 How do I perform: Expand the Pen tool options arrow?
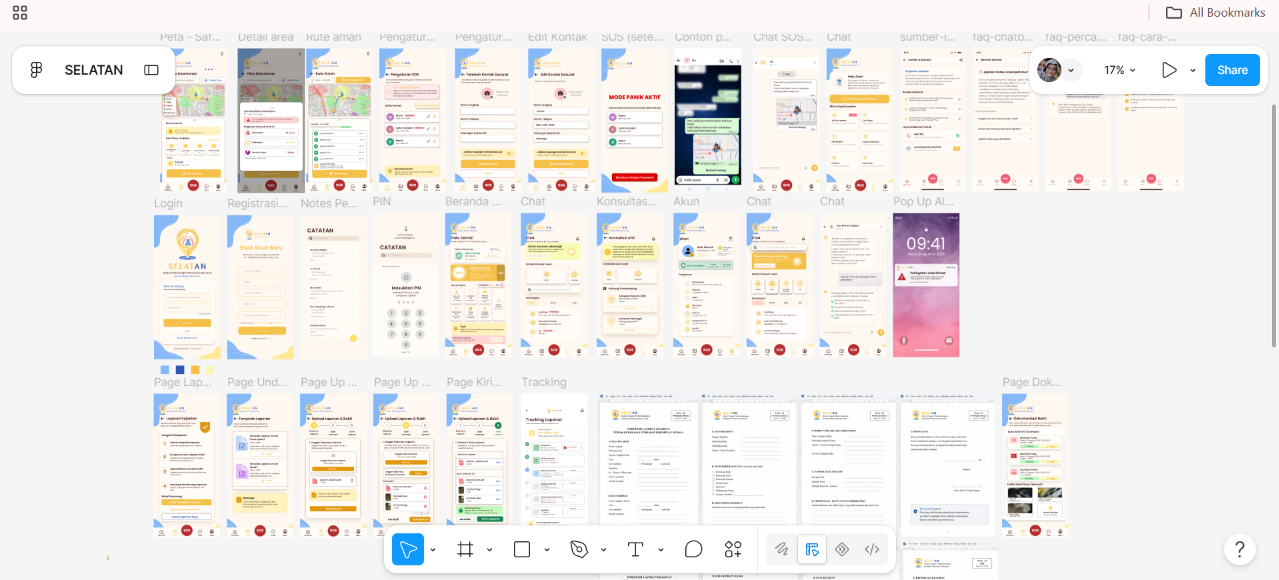[603, 550]
